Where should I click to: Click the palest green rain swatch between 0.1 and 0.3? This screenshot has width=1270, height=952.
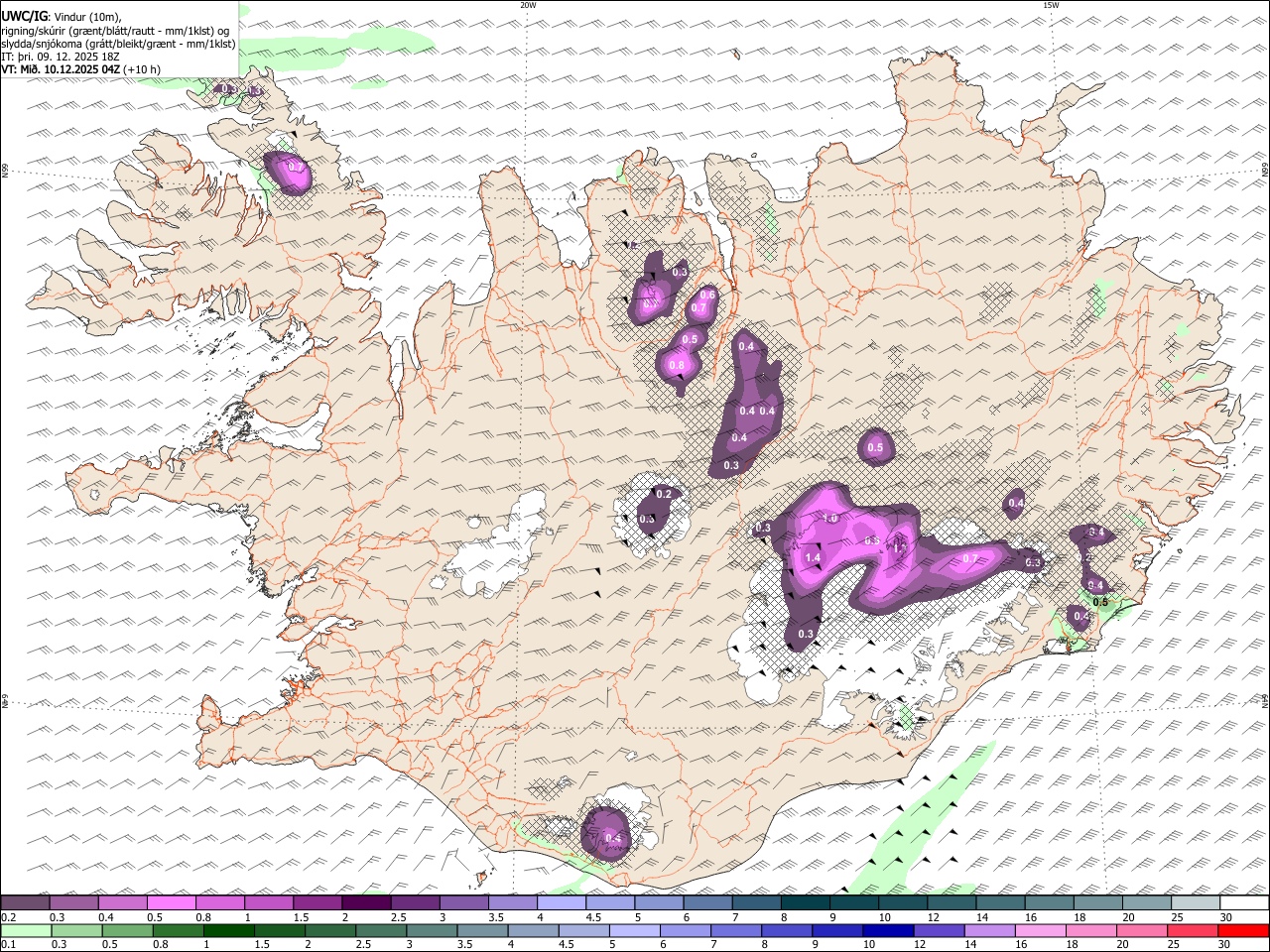tap(26, 930)
